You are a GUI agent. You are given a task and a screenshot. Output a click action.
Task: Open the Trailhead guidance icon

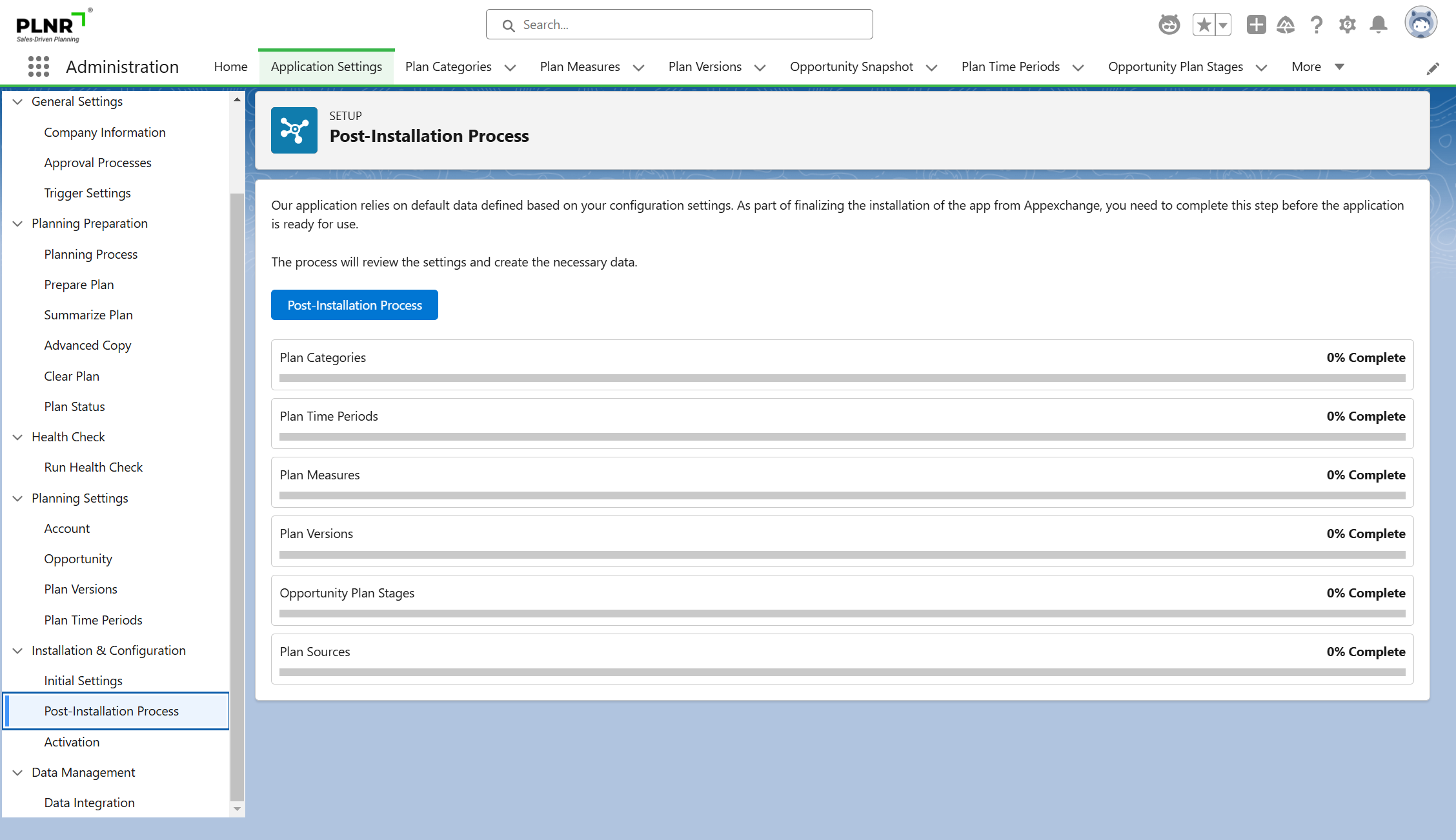pos(1286,25)
